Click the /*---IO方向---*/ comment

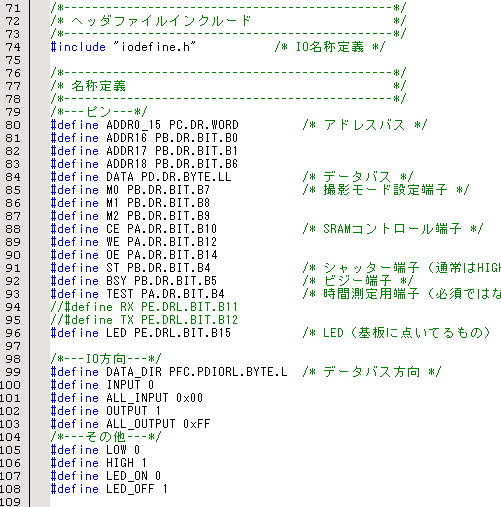click(106, 359)
